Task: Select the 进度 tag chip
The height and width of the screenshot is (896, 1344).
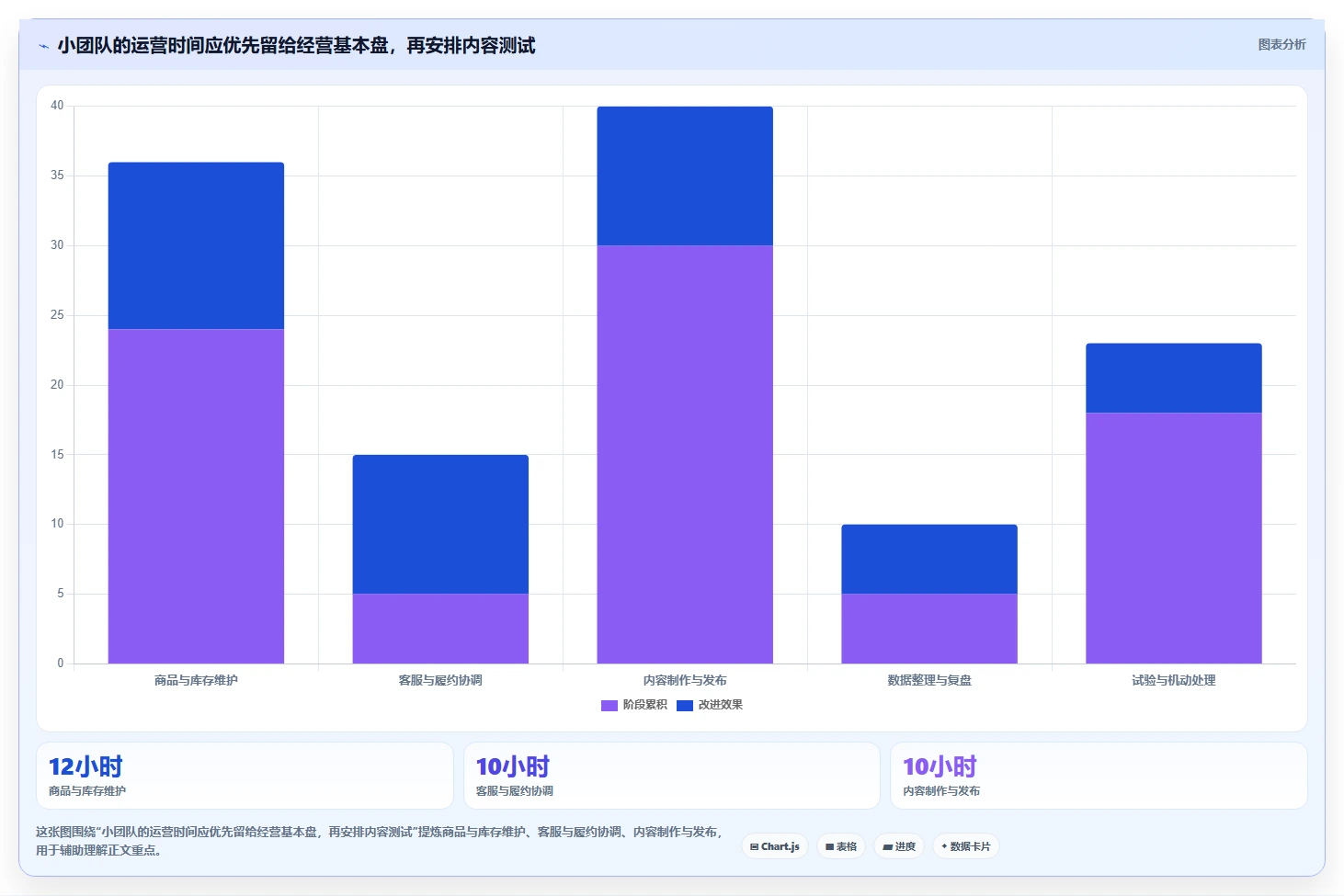Action: [x=899, y=846]
